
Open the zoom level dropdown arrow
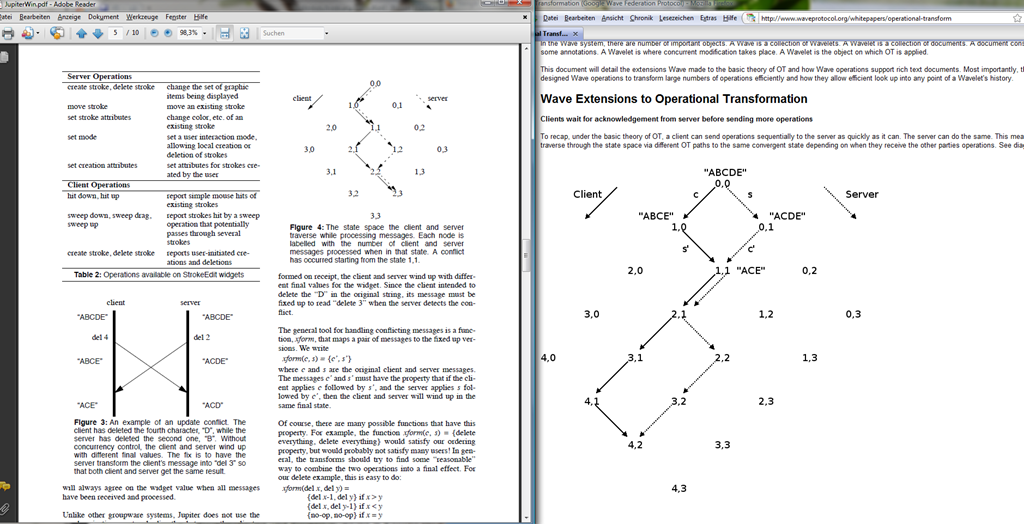coord(204,33)
